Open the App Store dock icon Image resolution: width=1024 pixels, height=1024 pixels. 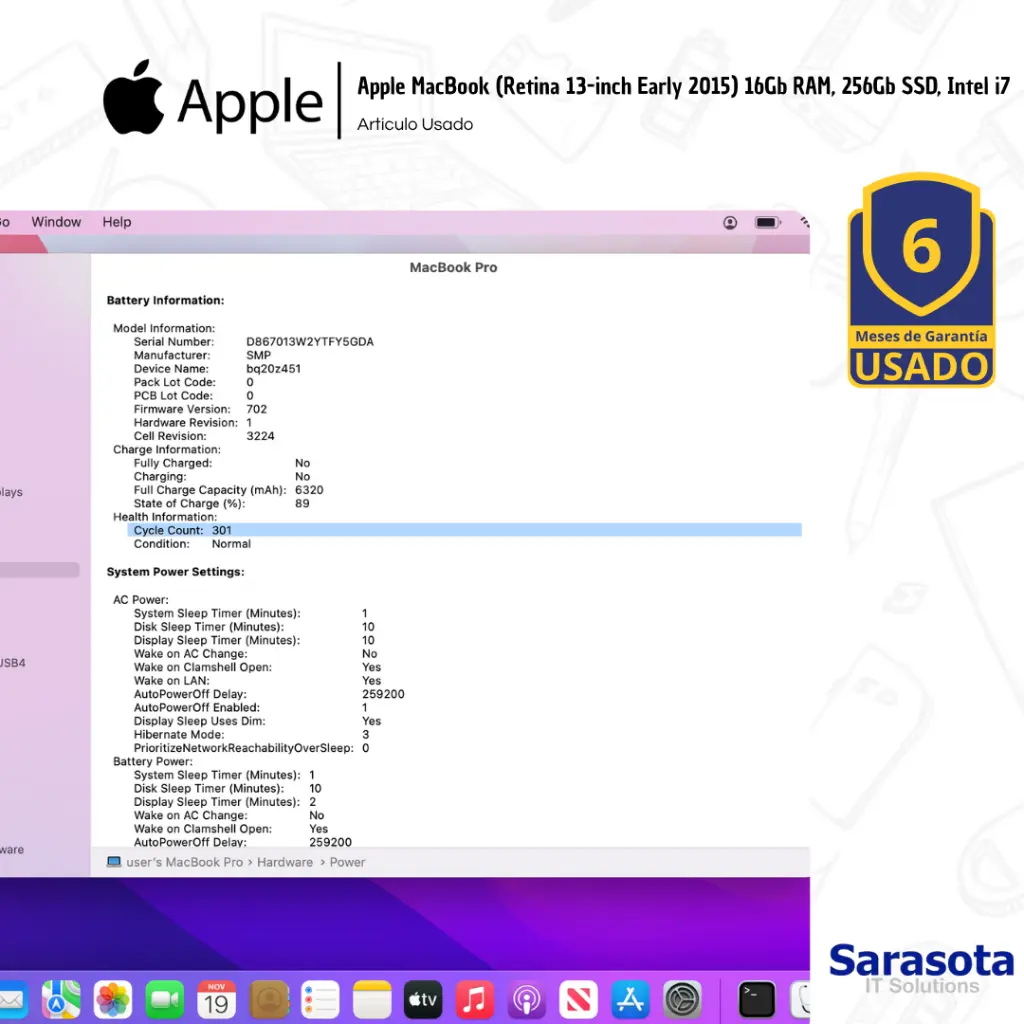[x=631, y=999]
